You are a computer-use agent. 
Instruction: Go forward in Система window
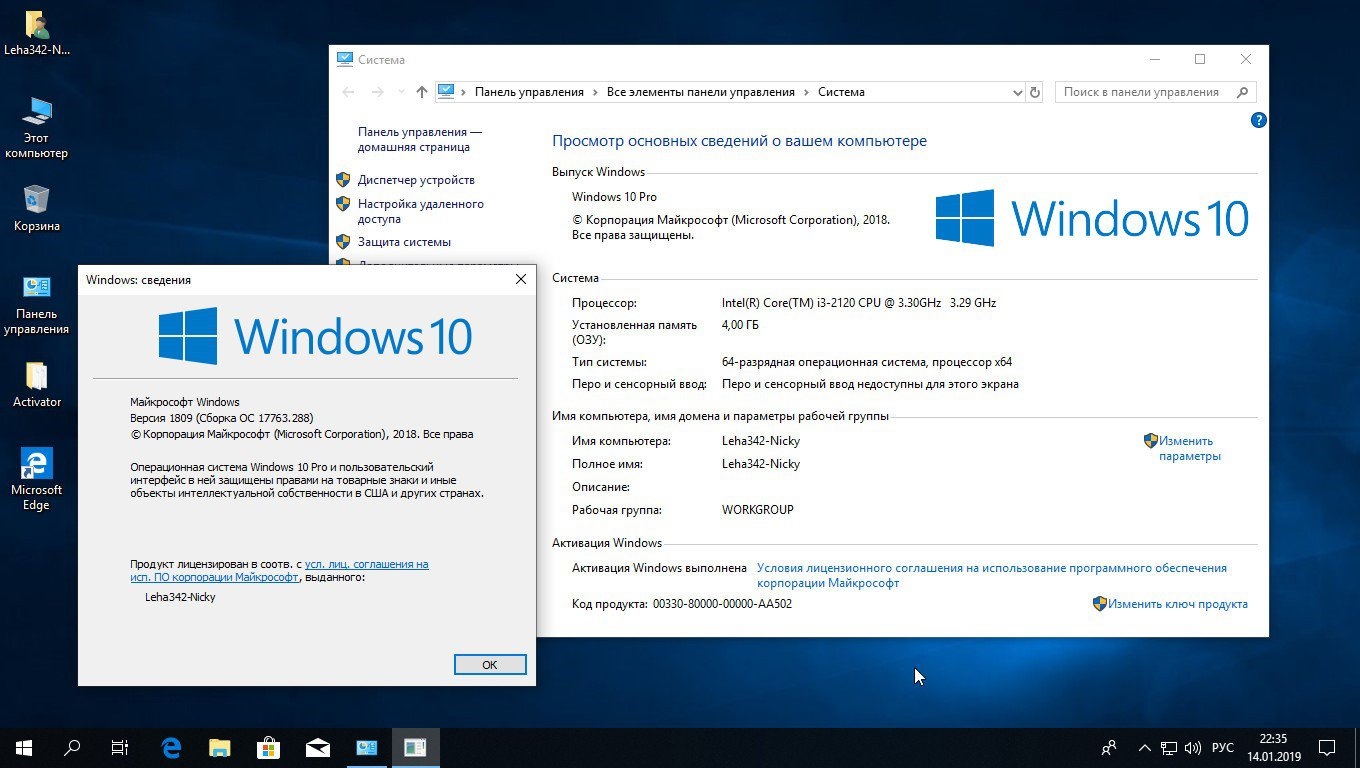[377, 92]
